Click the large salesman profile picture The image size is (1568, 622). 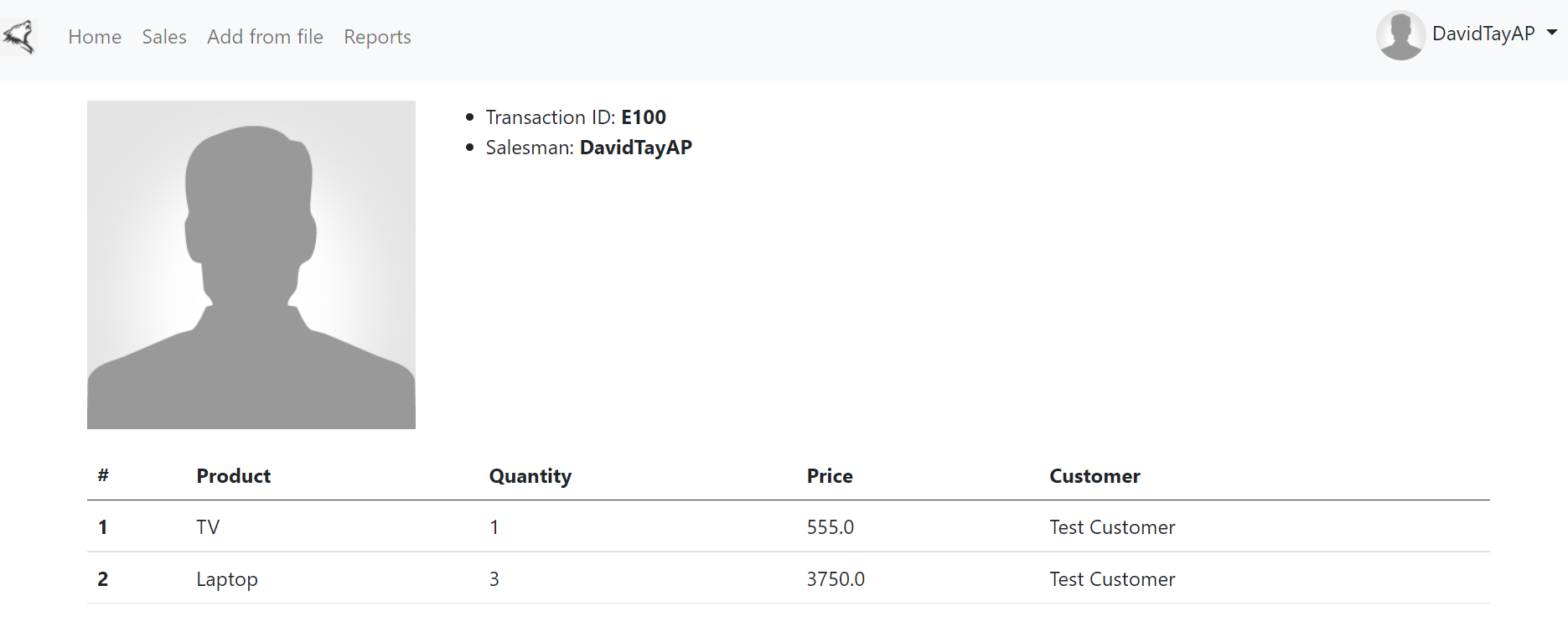click(251, 265)
